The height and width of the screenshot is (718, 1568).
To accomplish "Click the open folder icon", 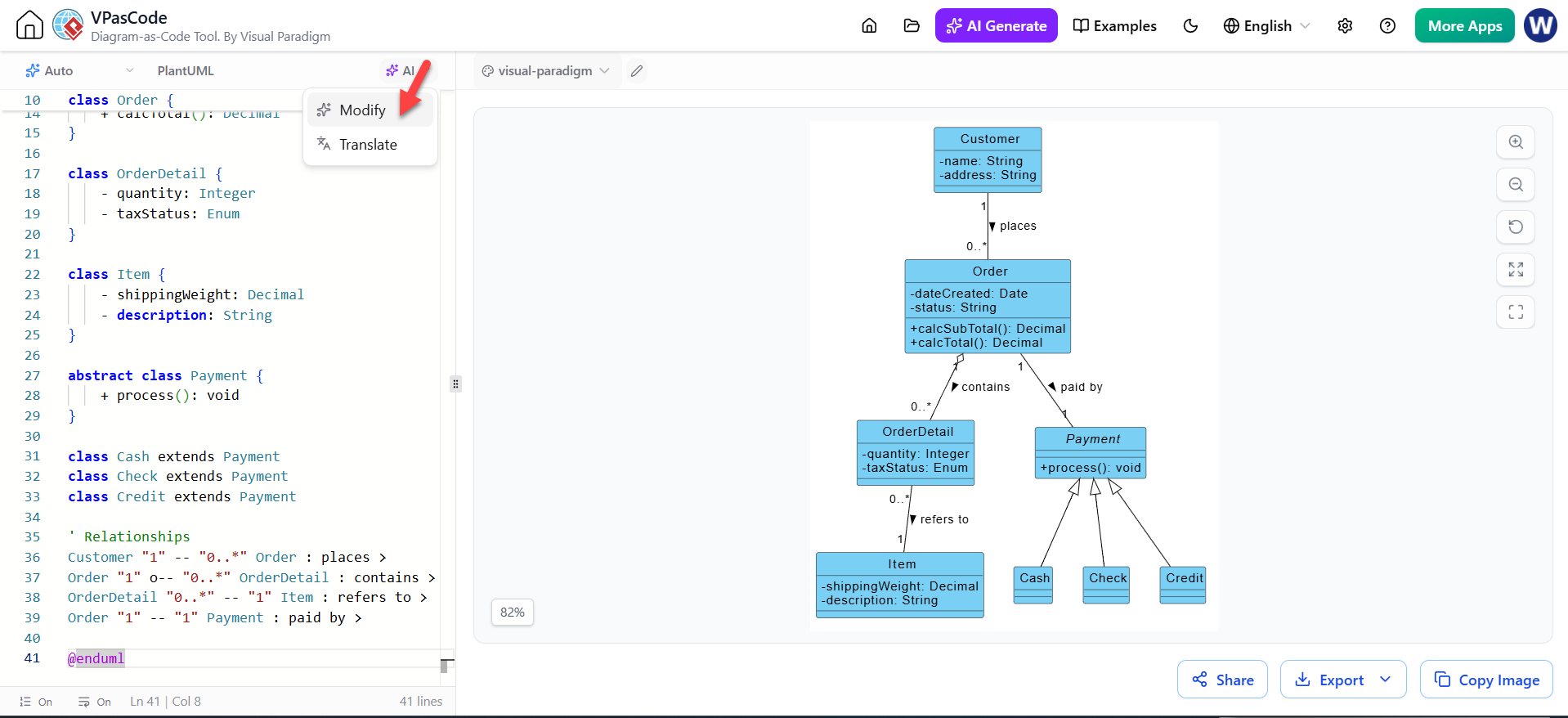I will click(x=912, y=25).
